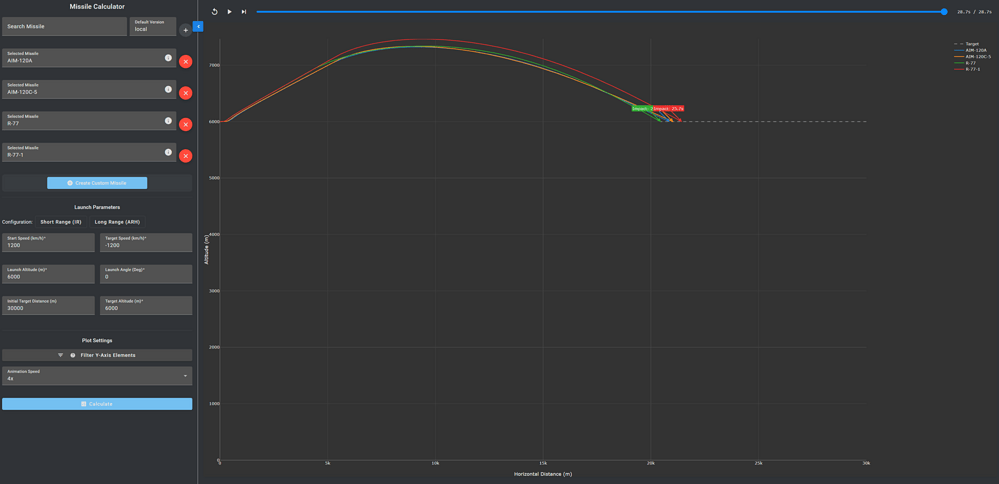
Task: Remove the AIM-120A missile
Action: [x=185, y=61]
